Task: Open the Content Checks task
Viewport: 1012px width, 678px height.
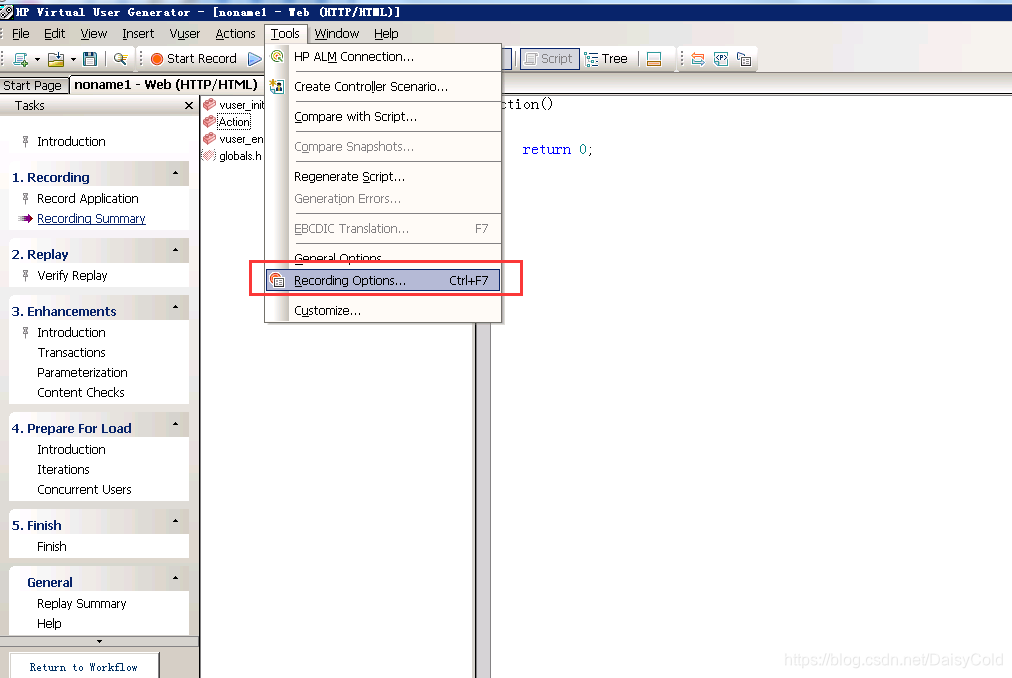Action: tap(81, 393)
